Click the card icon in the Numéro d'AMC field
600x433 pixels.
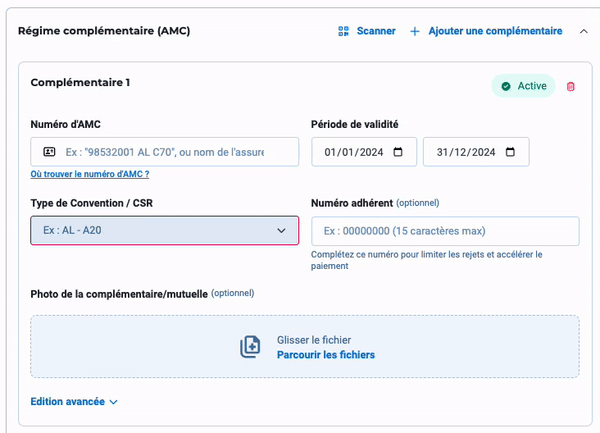48,152
